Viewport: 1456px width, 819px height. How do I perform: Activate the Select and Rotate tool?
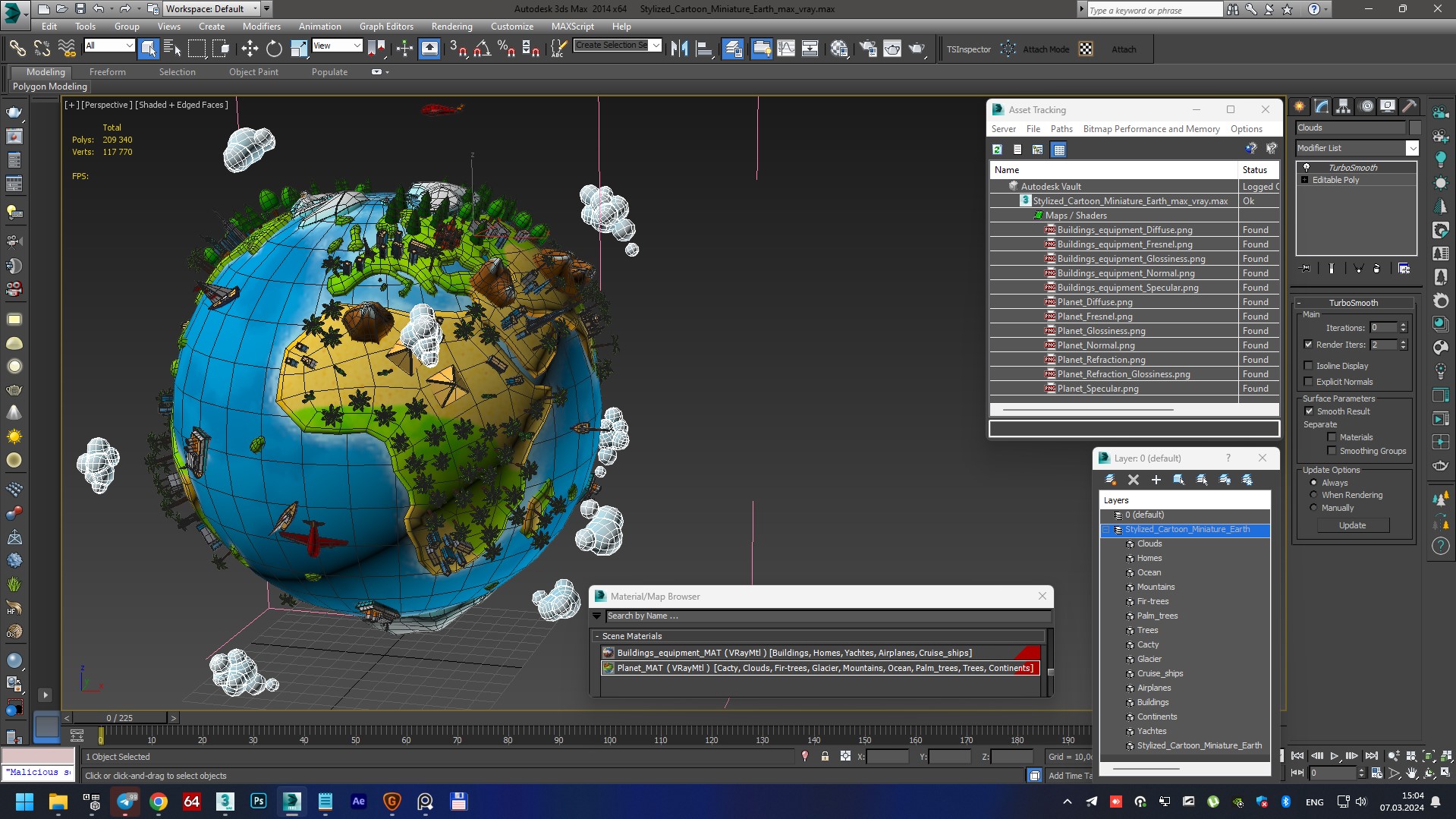[x=274, y=49]
